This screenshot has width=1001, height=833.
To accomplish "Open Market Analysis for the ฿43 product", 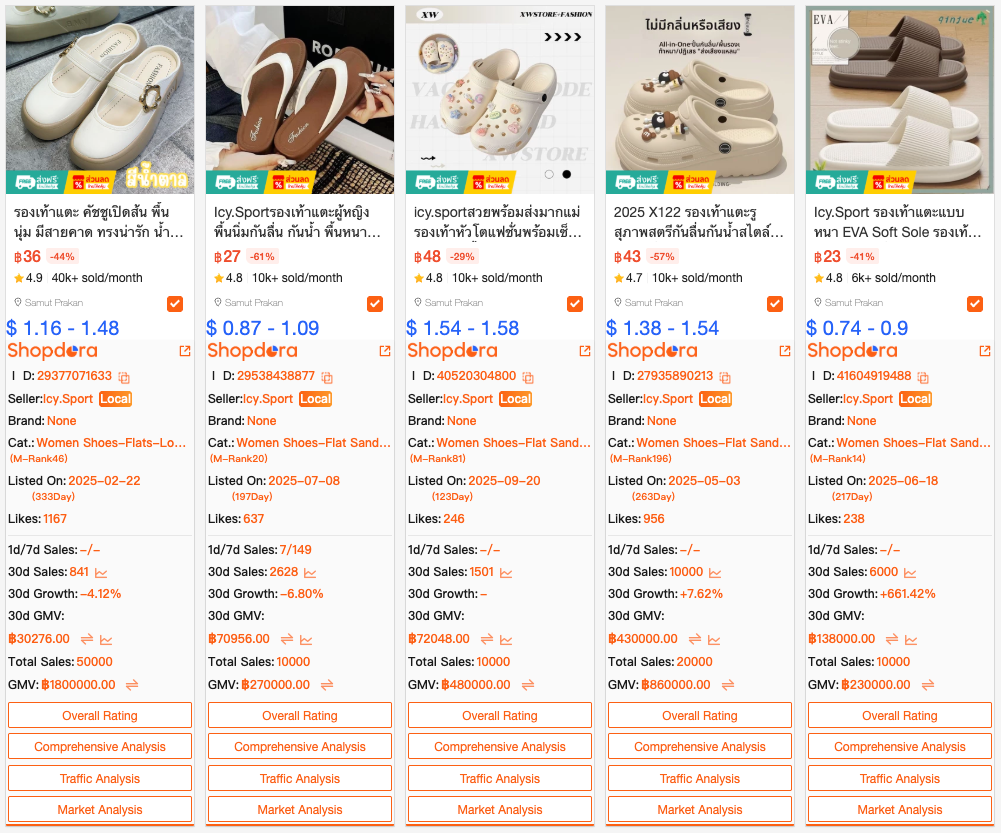I will pyautogui.click(x=700, y=810).
